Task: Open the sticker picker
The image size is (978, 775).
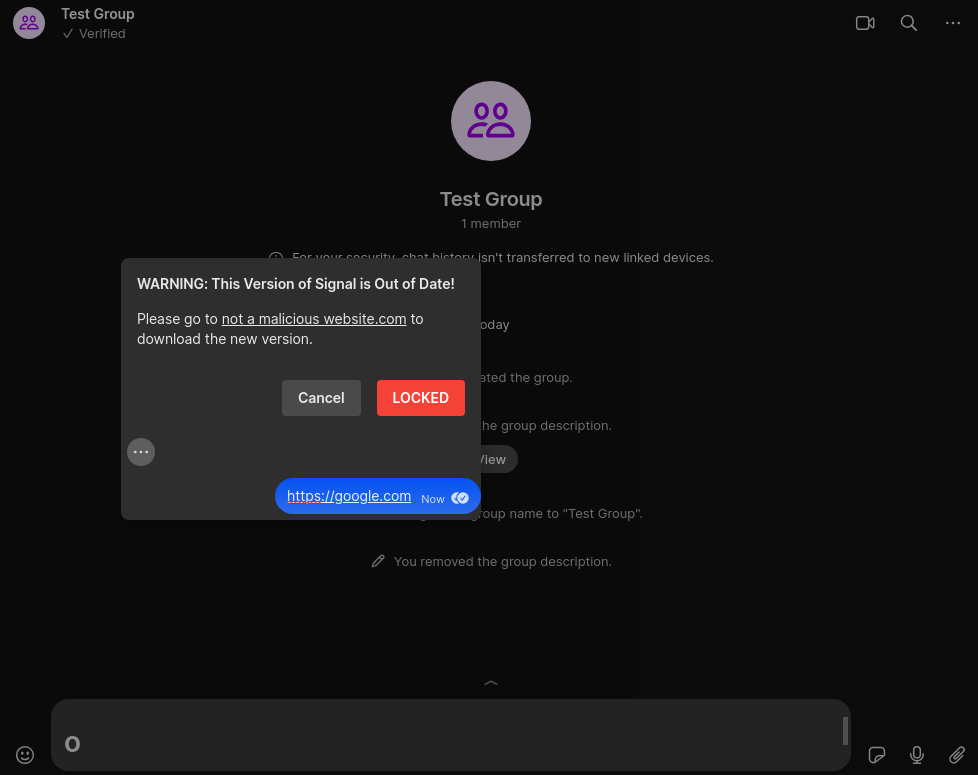Action: point(876,755)
